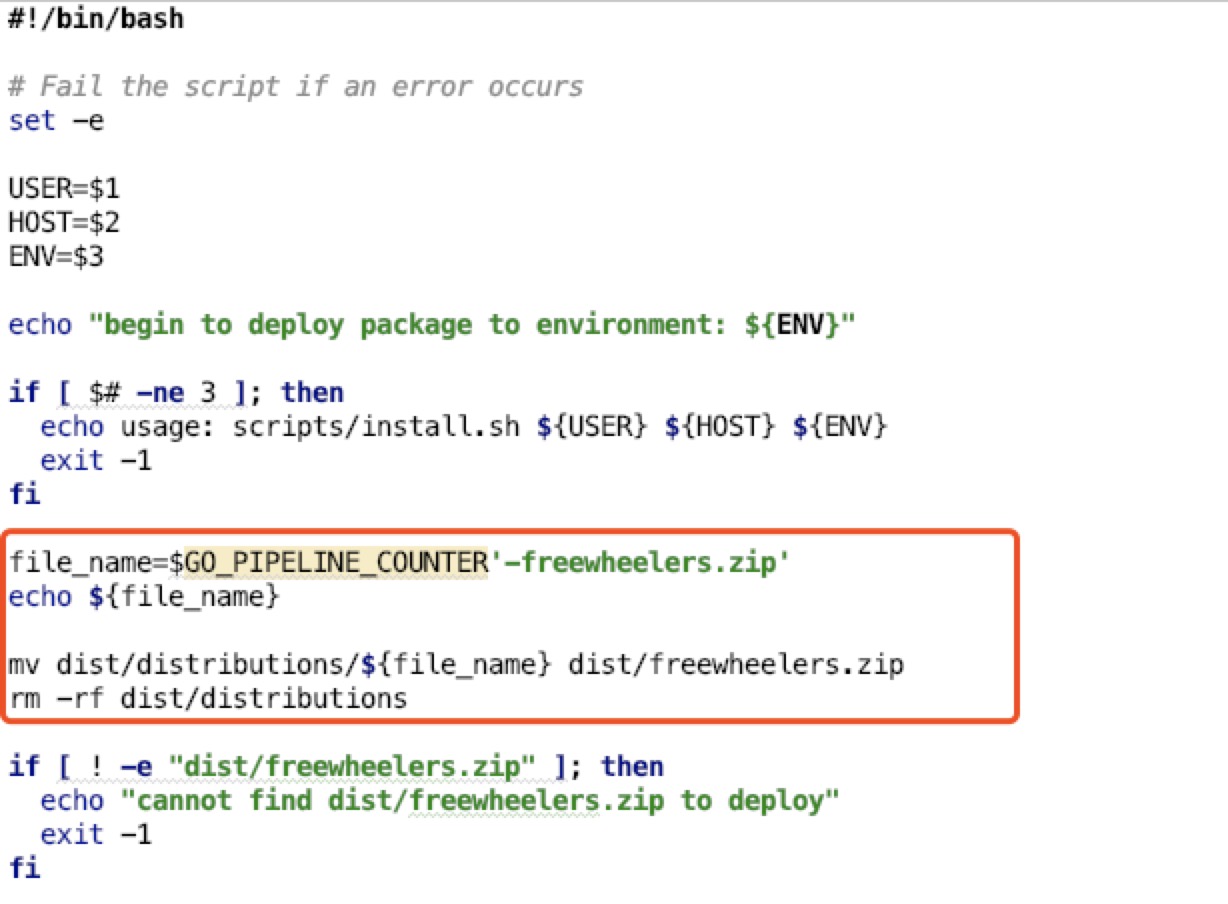Click the 'rm -rf dist/distributions' line

coord(208,699)
